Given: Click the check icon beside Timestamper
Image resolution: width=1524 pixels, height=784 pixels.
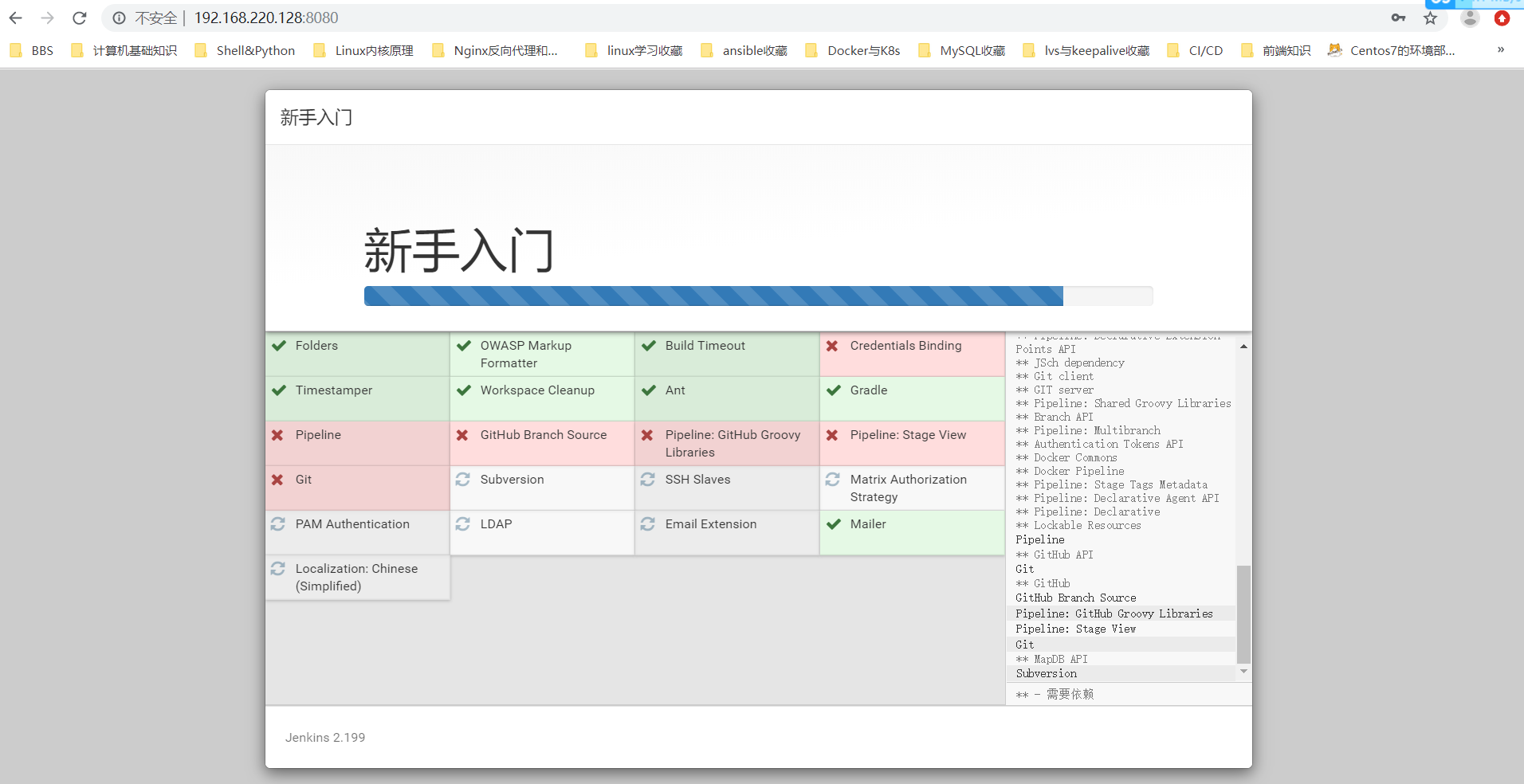Looking at the screenshot, I should [279, 390].
